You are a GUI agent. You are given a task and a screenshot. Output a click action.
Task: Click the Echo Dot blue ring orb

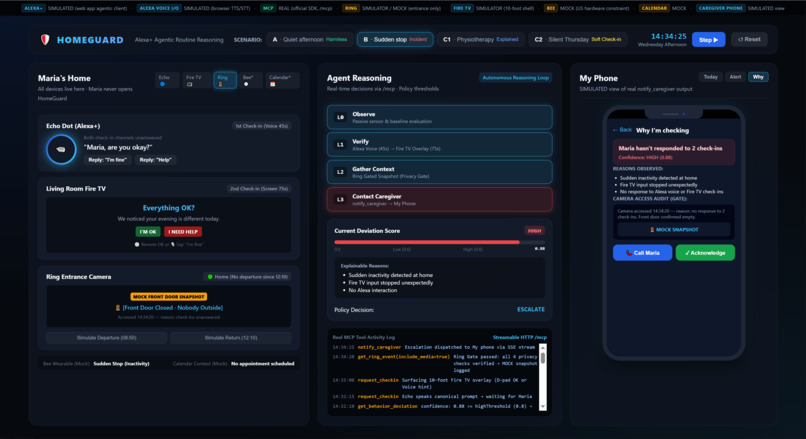61,150
